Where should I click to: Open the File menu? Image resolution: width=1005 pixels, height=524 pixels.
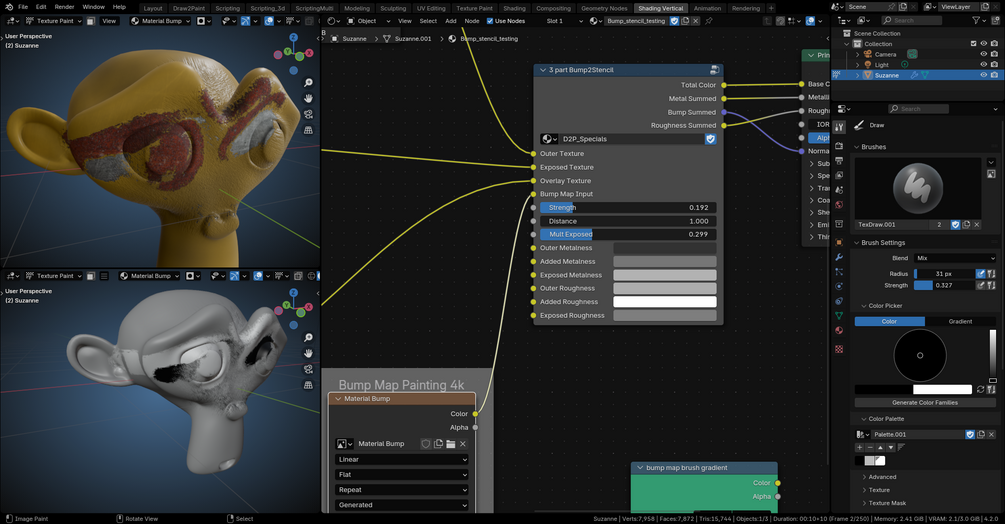pos(22,7)
